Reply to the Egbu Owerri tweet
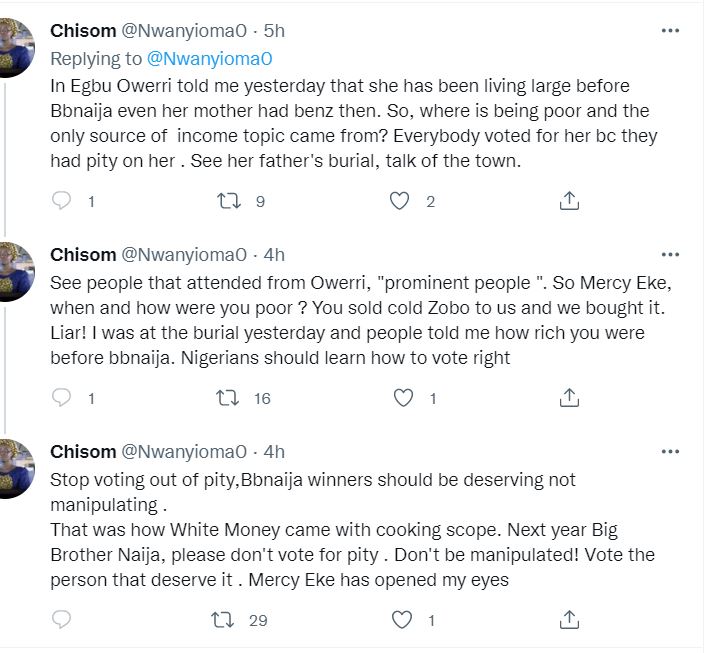Viewport: 705px width, 653px height. 62,201
